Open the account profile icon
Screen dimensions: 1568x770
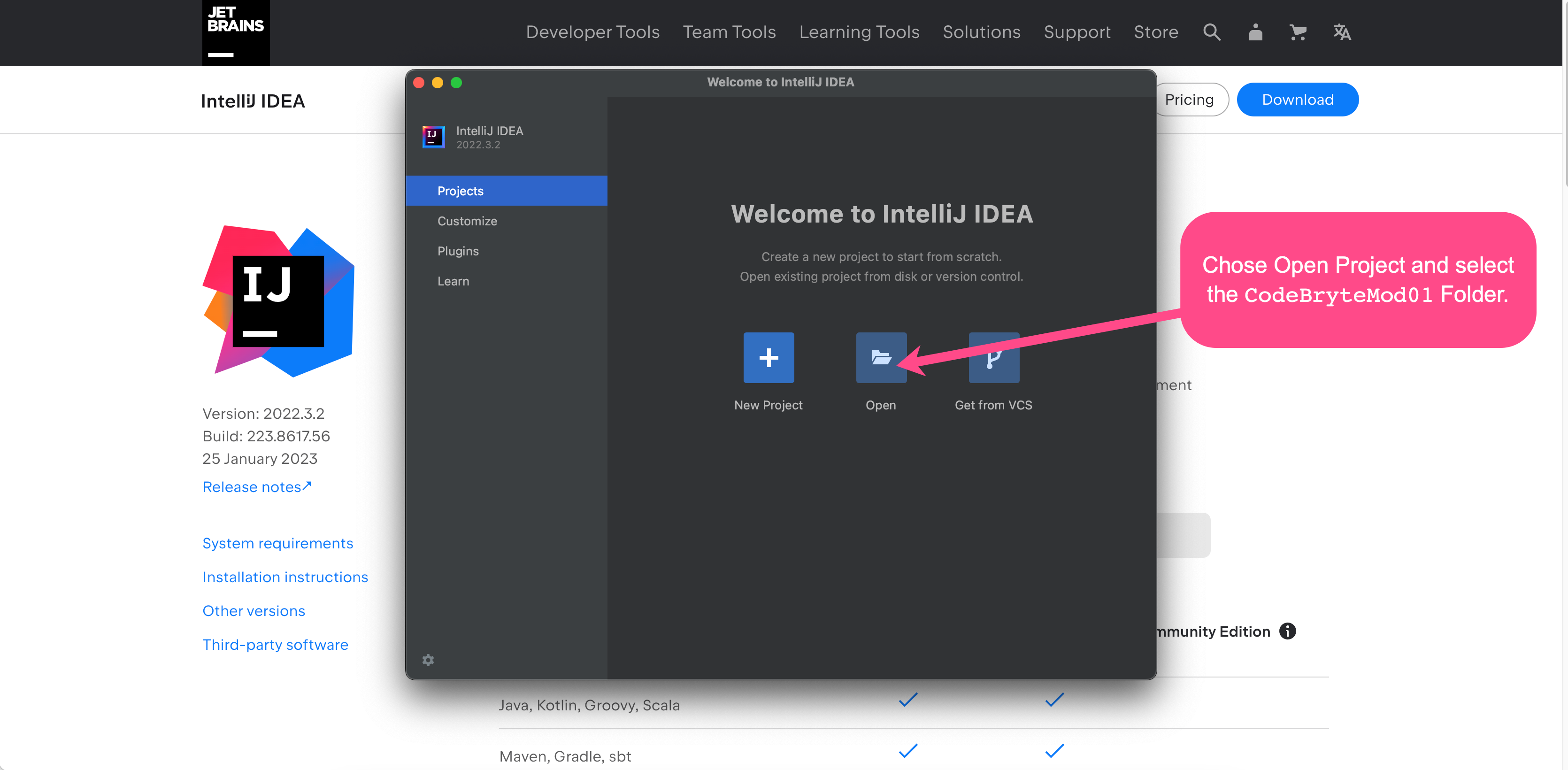point(1255,32)
